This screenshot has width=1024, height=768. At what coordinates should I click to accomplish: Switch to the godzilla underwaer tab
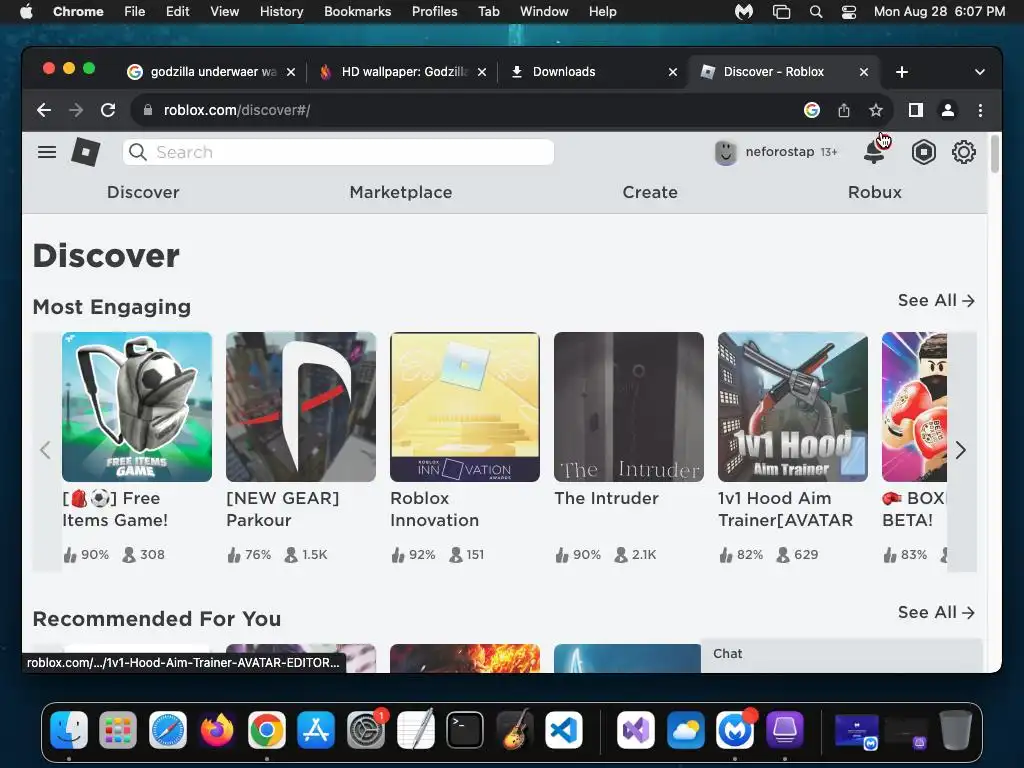(213, 72)
